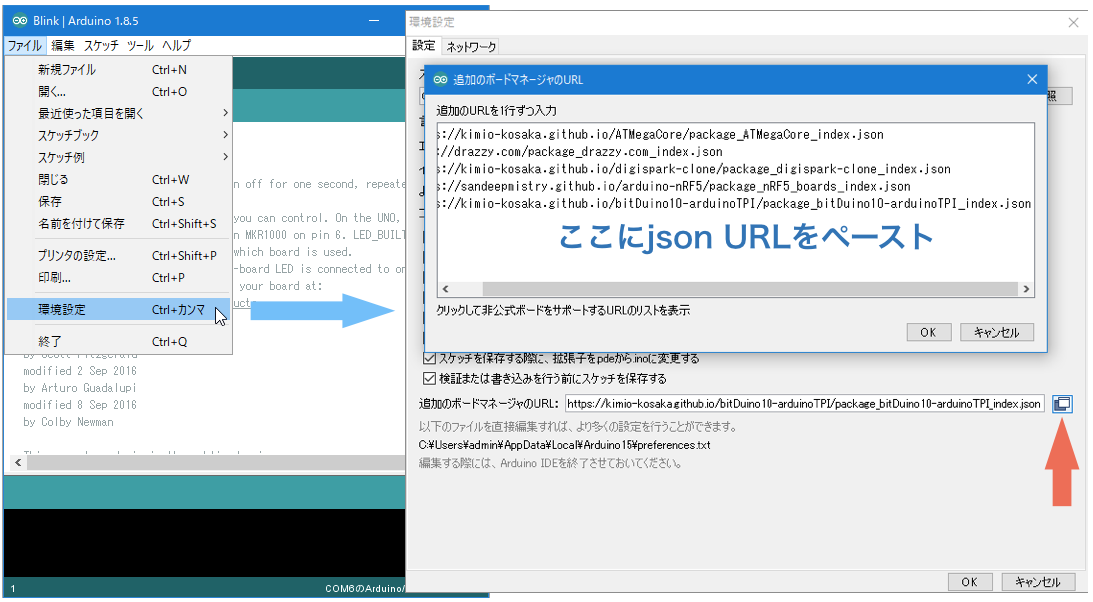Click the ATMegaCore json URL line
The width and height of the screenshot is (1093, 602).
(660, 134)
